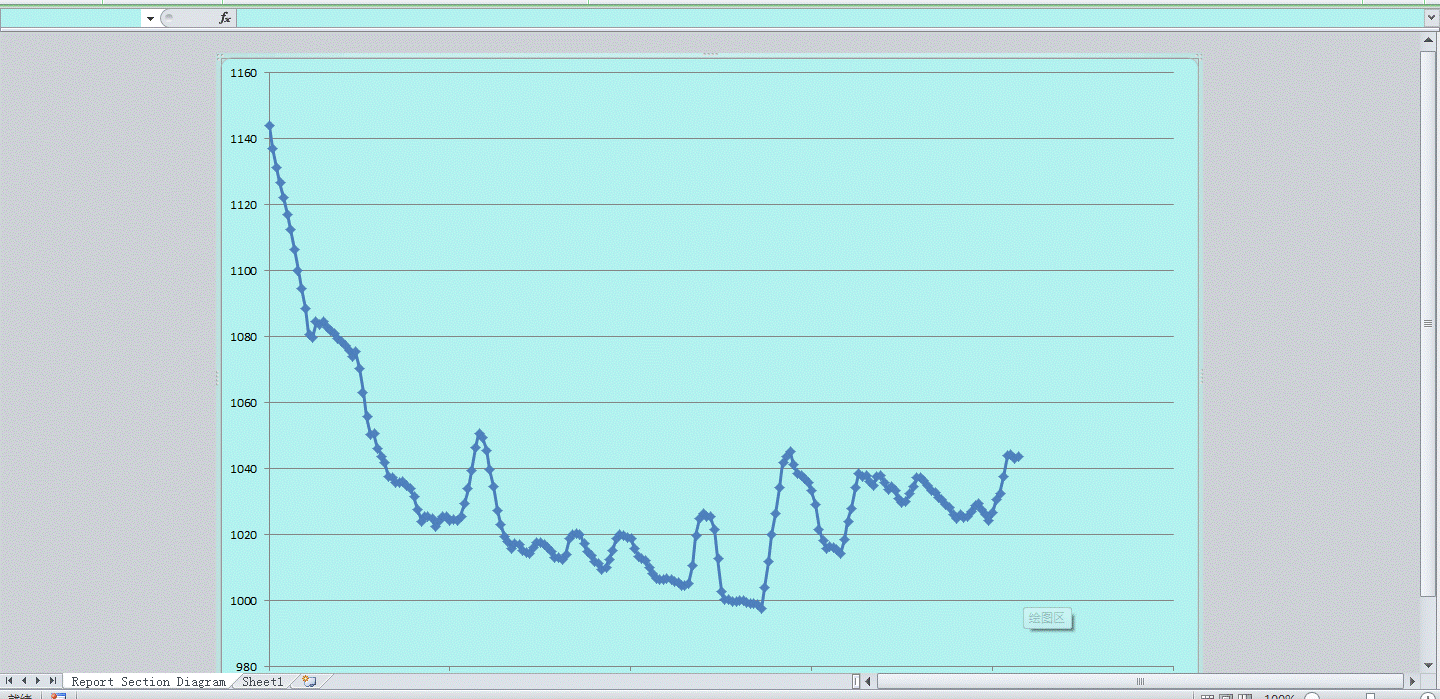
Task: Jump to last sheet with navigation arrow
Action: pos(52,681)
